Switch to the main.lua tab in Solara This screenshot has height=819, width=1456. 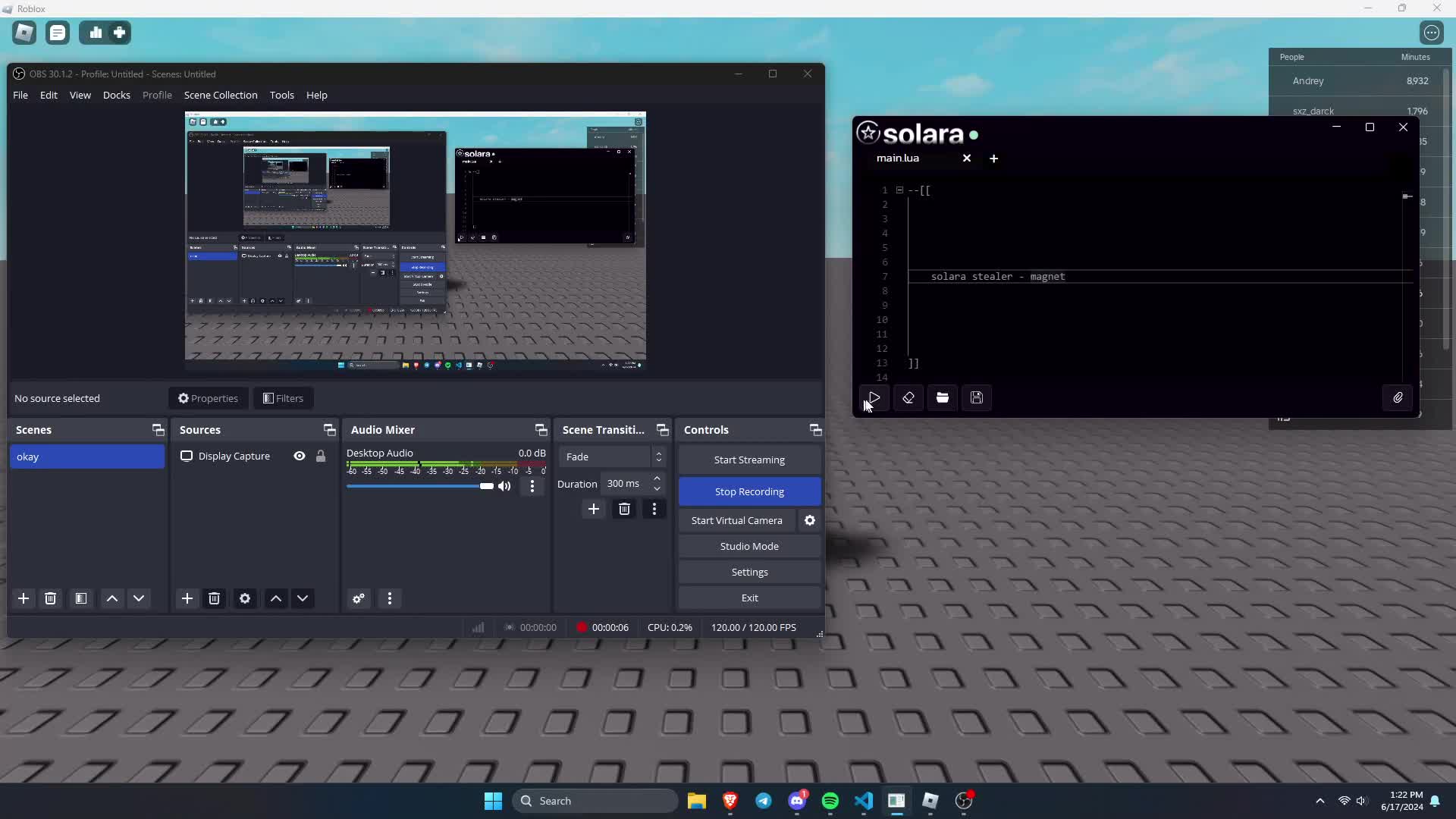(898, 158)
